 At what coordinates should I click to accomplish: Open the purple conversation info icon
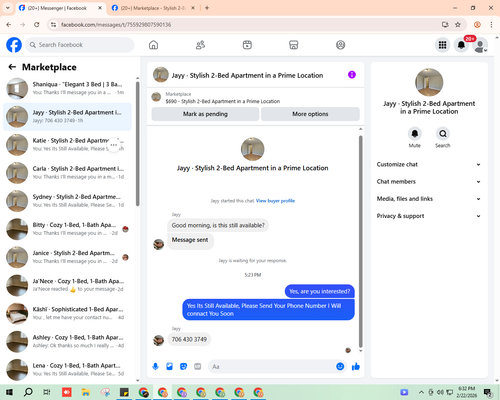352,75
